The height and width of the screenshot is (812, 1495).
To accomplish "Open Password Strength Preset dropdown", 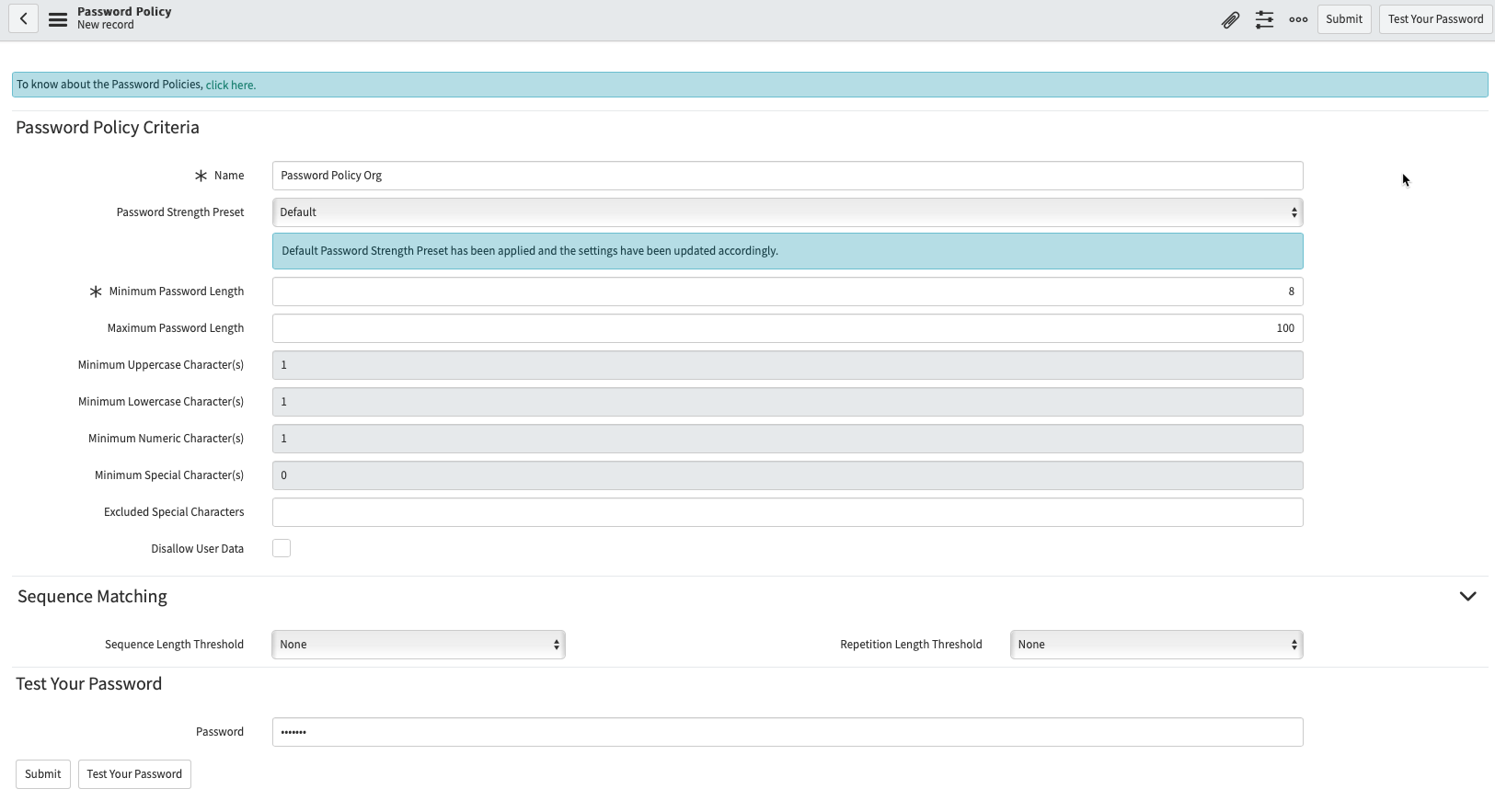I will 788,212.
